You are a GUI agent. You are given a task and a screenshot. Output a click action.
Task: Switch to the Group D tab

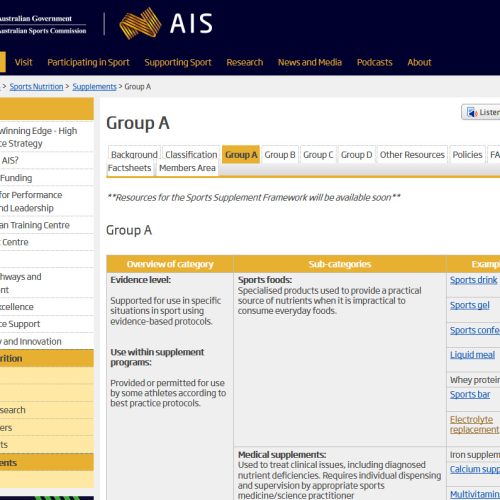(x=356, y=155)
